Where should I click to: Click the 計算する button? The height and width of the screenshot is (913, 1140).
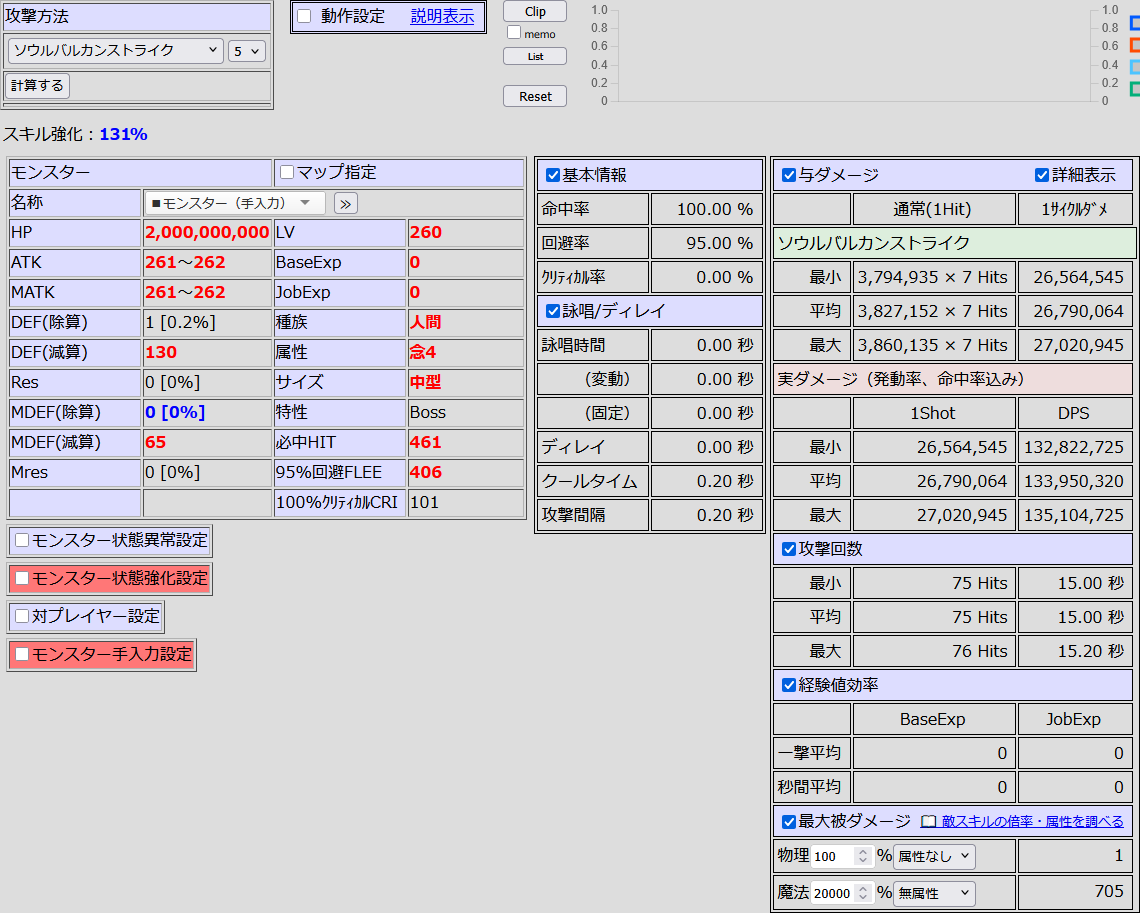[x=38, y=86]
